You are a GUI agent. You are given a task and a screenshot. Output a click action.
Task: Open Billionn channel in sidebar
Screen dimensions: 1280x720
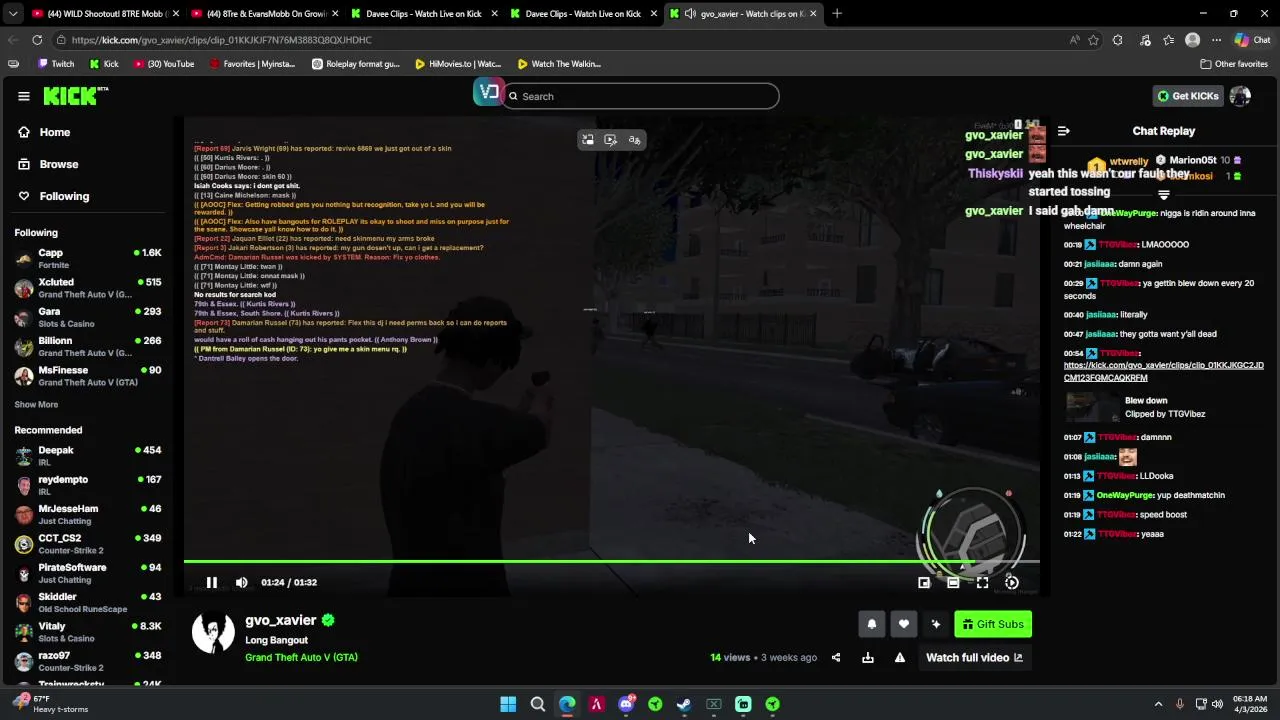(88, 346)
